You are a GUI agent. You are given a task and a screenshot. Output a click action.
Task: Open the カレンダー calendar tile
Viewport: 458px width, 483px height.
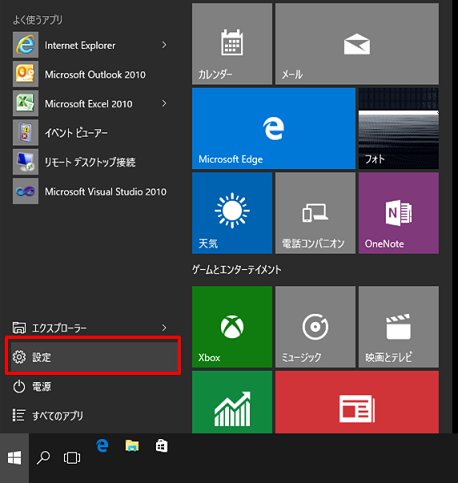tap(232, 44)
